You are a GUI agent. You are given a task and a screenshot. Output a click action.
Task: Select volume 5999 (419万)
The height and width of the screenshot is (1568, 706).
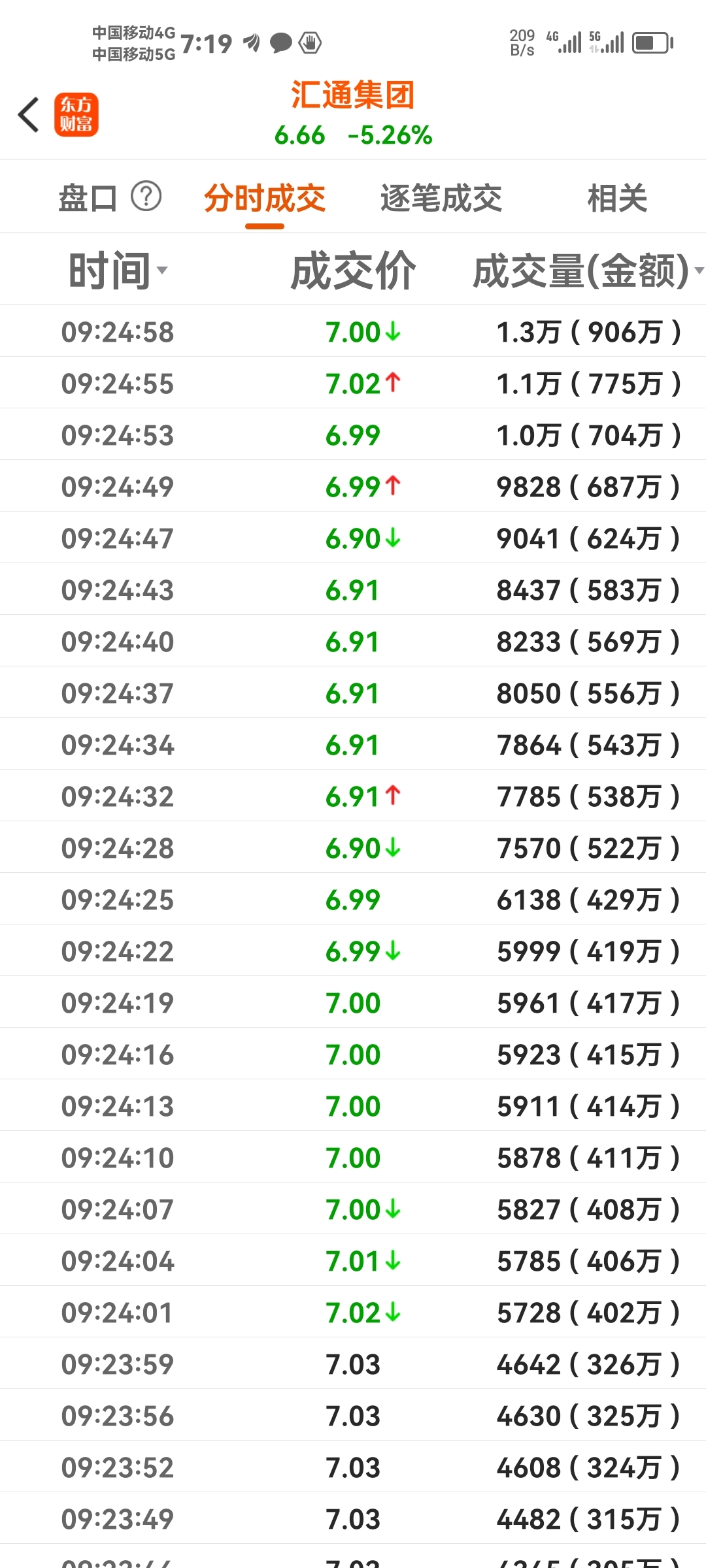pos(589,951)
